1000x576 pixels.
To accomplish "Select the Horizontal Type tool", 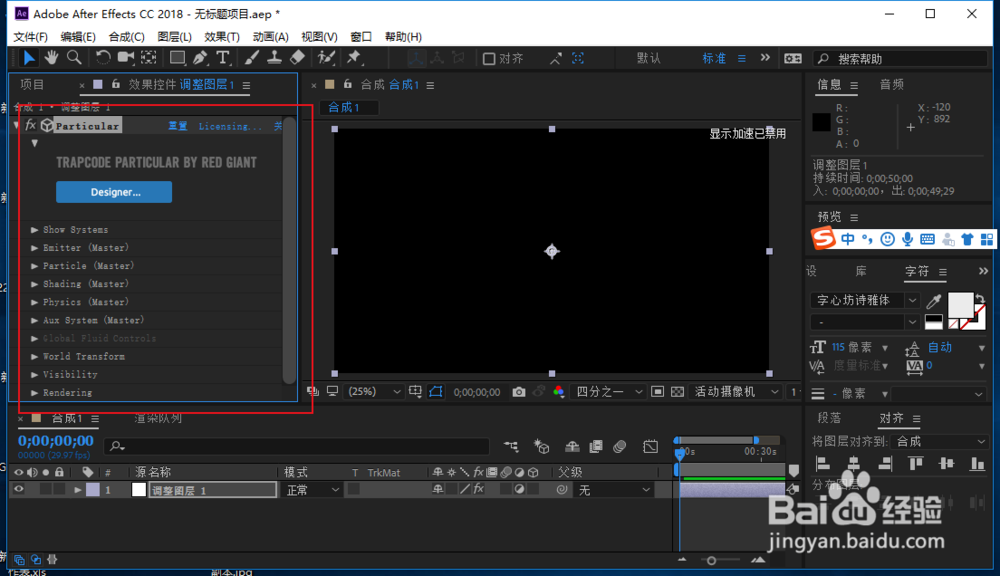I will coord(223,58).
